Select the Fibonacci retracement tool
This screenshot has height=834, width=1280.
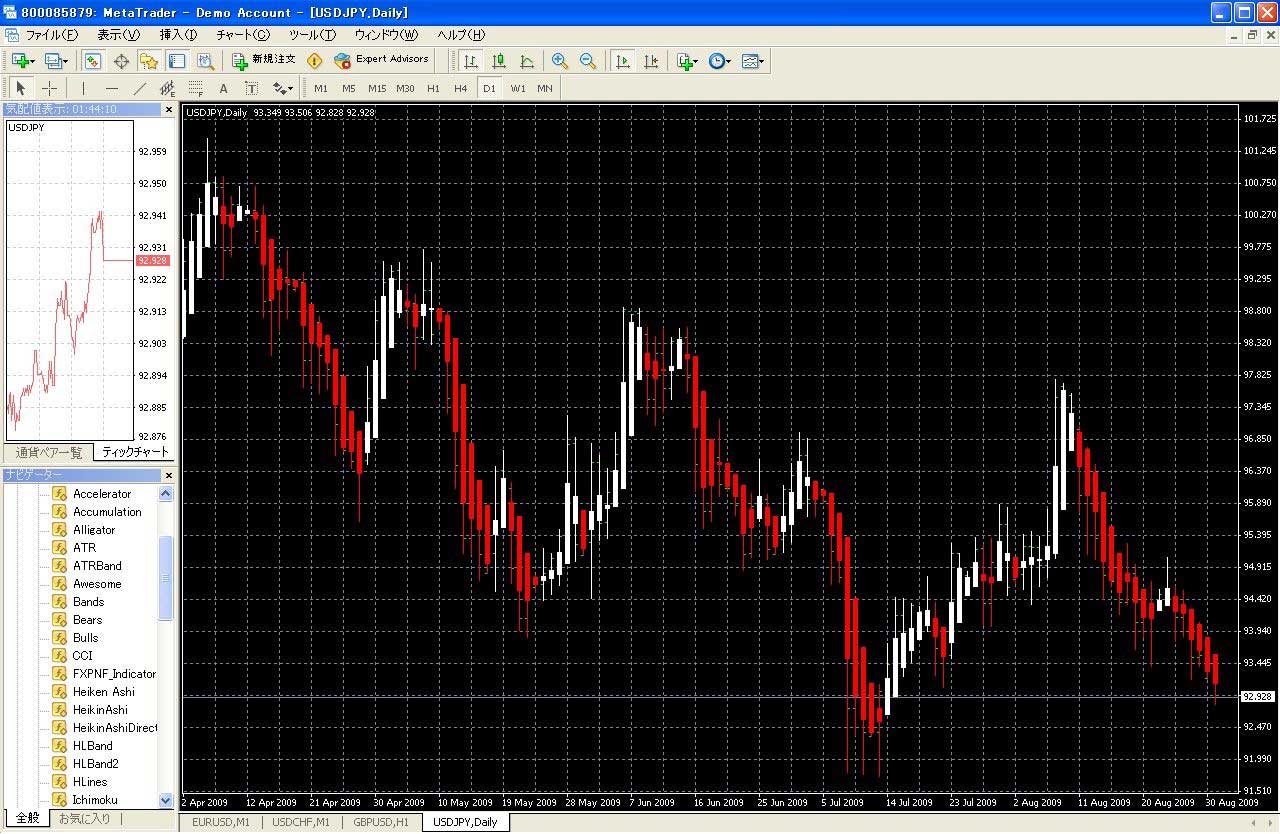click(x=196, y=88)
